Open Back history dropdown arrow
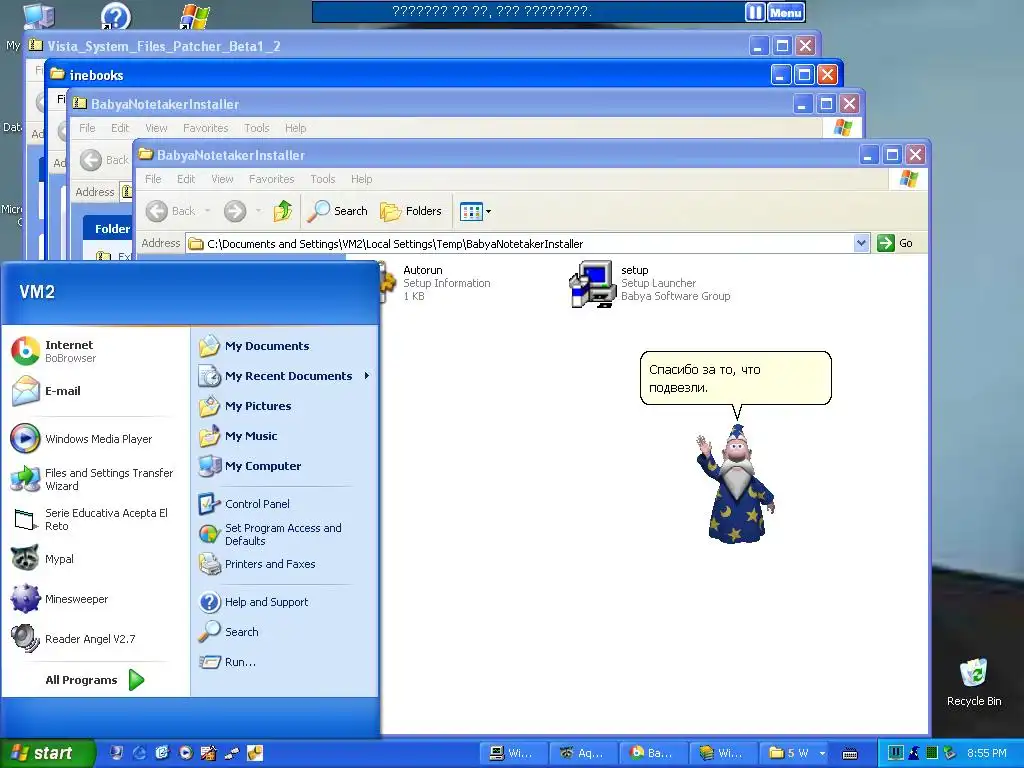This screenshot has height=768, width=1024. [x=208, y=211]
